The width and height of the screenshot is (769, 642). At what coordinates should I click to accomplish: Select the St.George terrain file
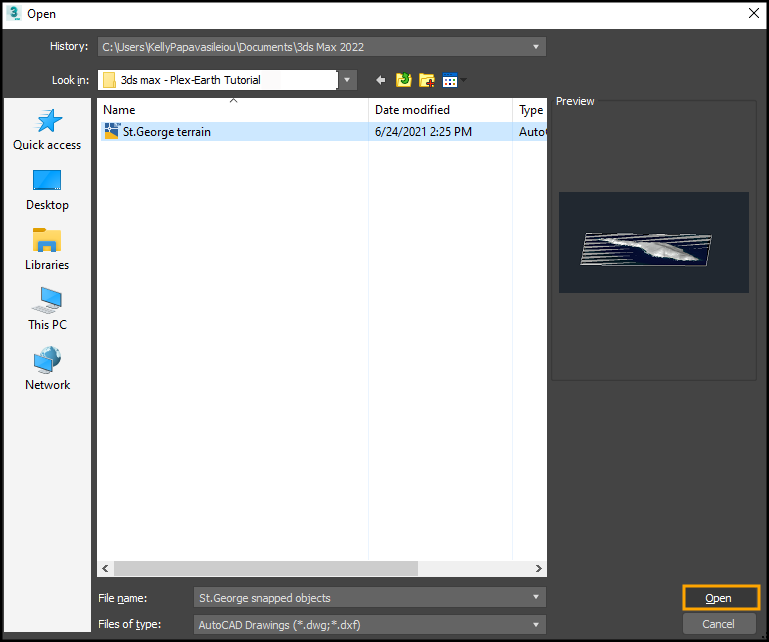pyautogui.click(x=166, y=132)
